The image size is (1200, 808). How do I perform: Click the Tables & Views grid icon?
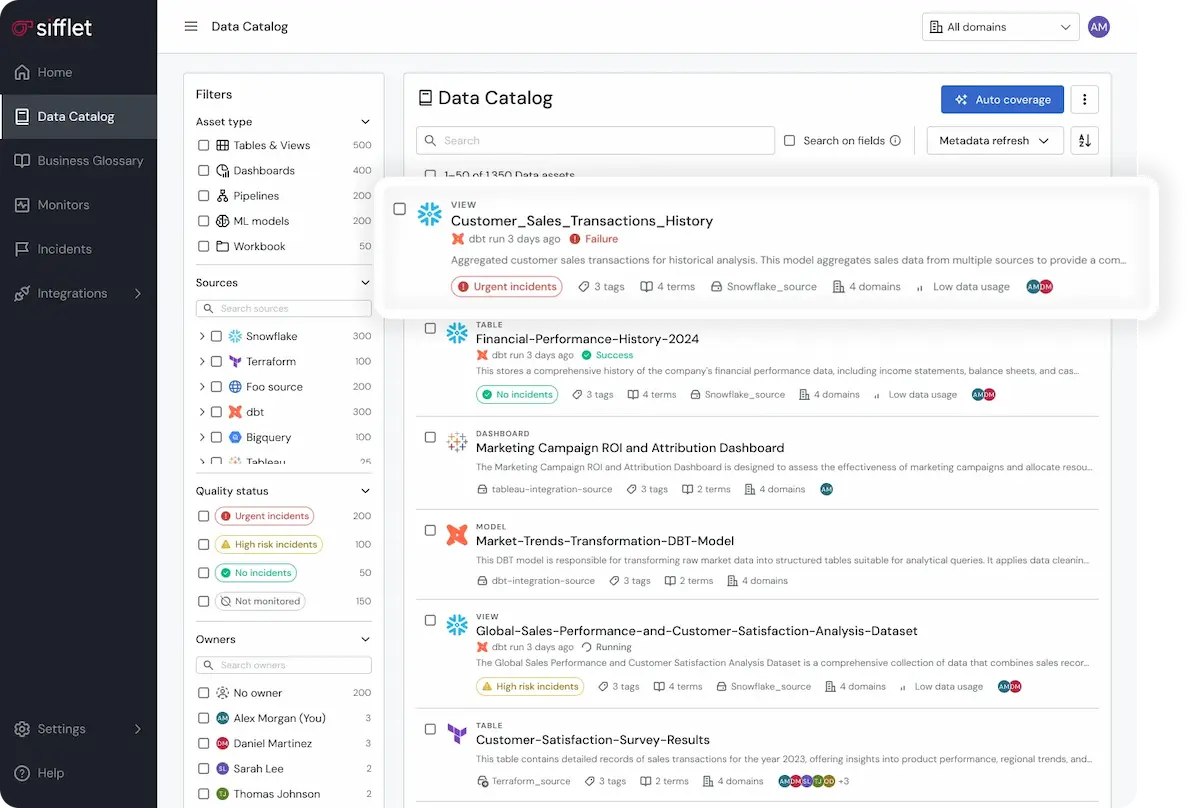tap(223, 145)
